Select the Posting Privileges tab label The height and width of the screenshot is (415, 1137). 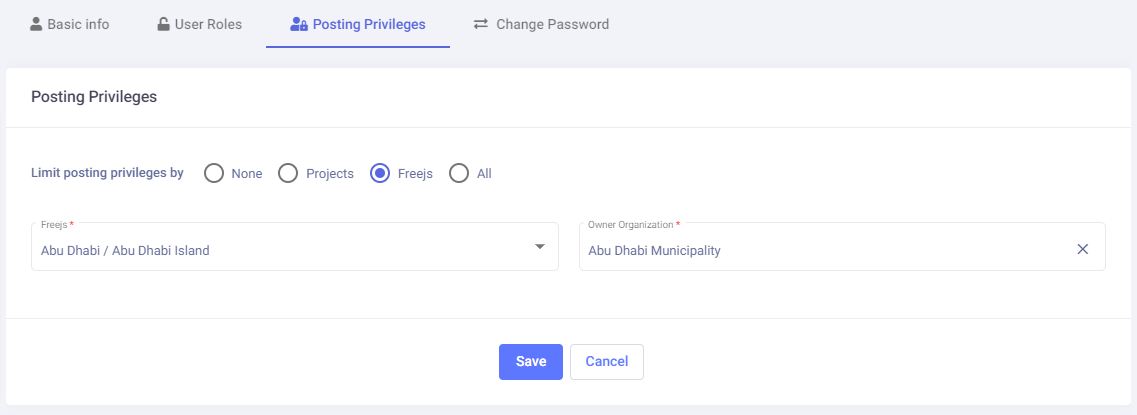click(x=369, y=24)
